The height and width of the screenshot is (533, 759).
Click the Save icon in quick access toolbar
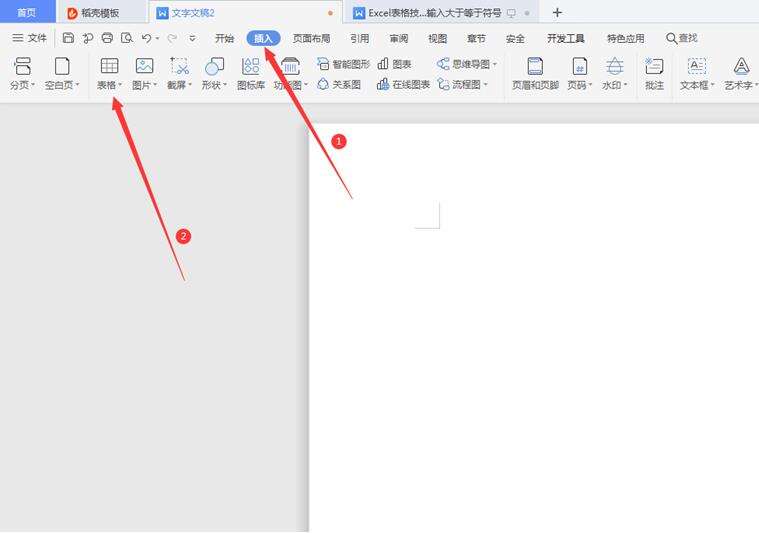(68, 38)
